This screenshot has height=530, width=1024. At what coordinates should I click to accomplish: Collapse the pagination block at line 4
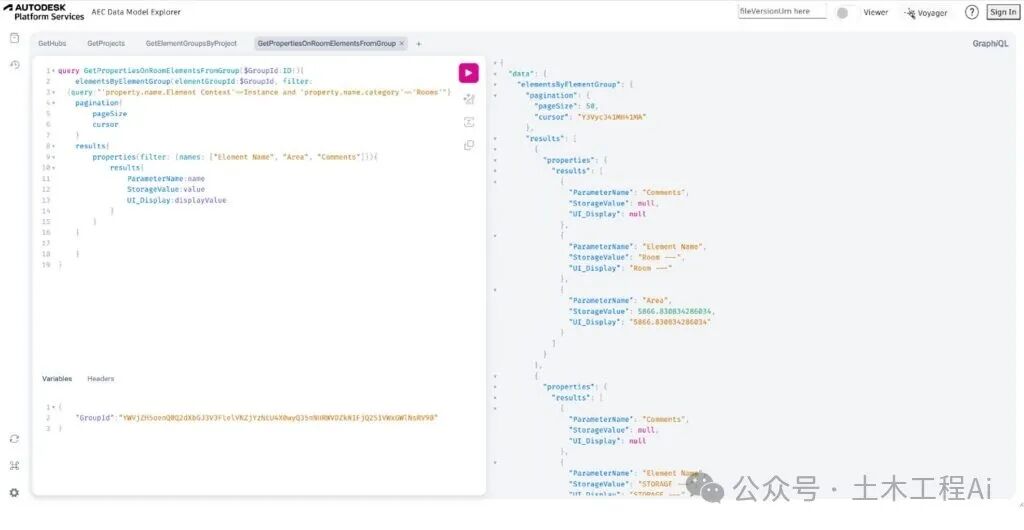53,103
